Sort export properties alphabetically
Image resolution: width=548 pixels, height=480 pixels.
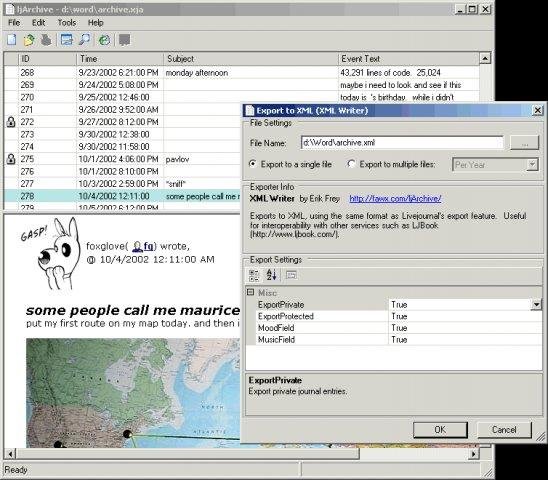(x=272, y=275)
